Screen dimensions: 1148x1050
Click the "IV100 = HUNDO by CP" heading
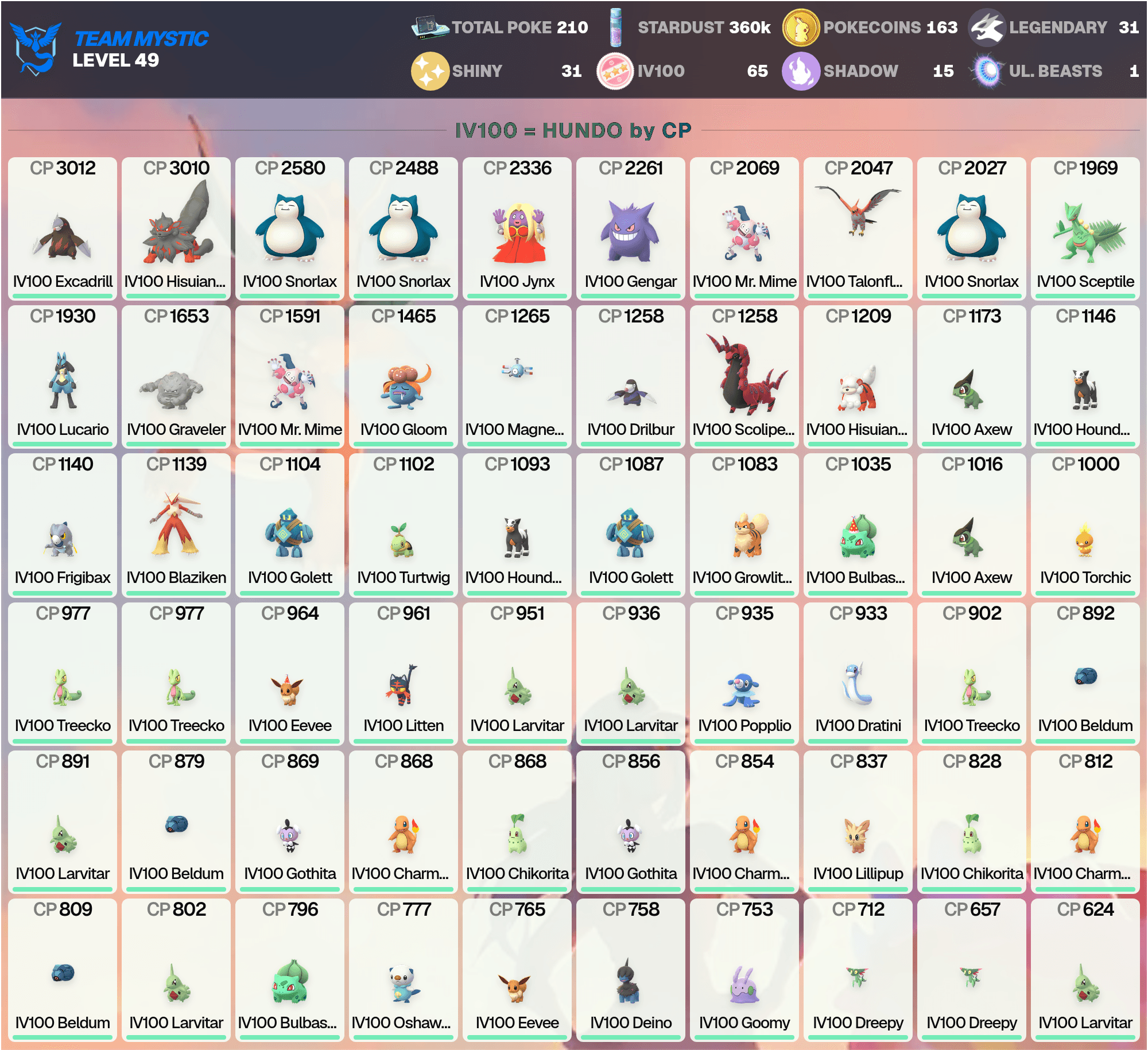click(x=573, y=130)
